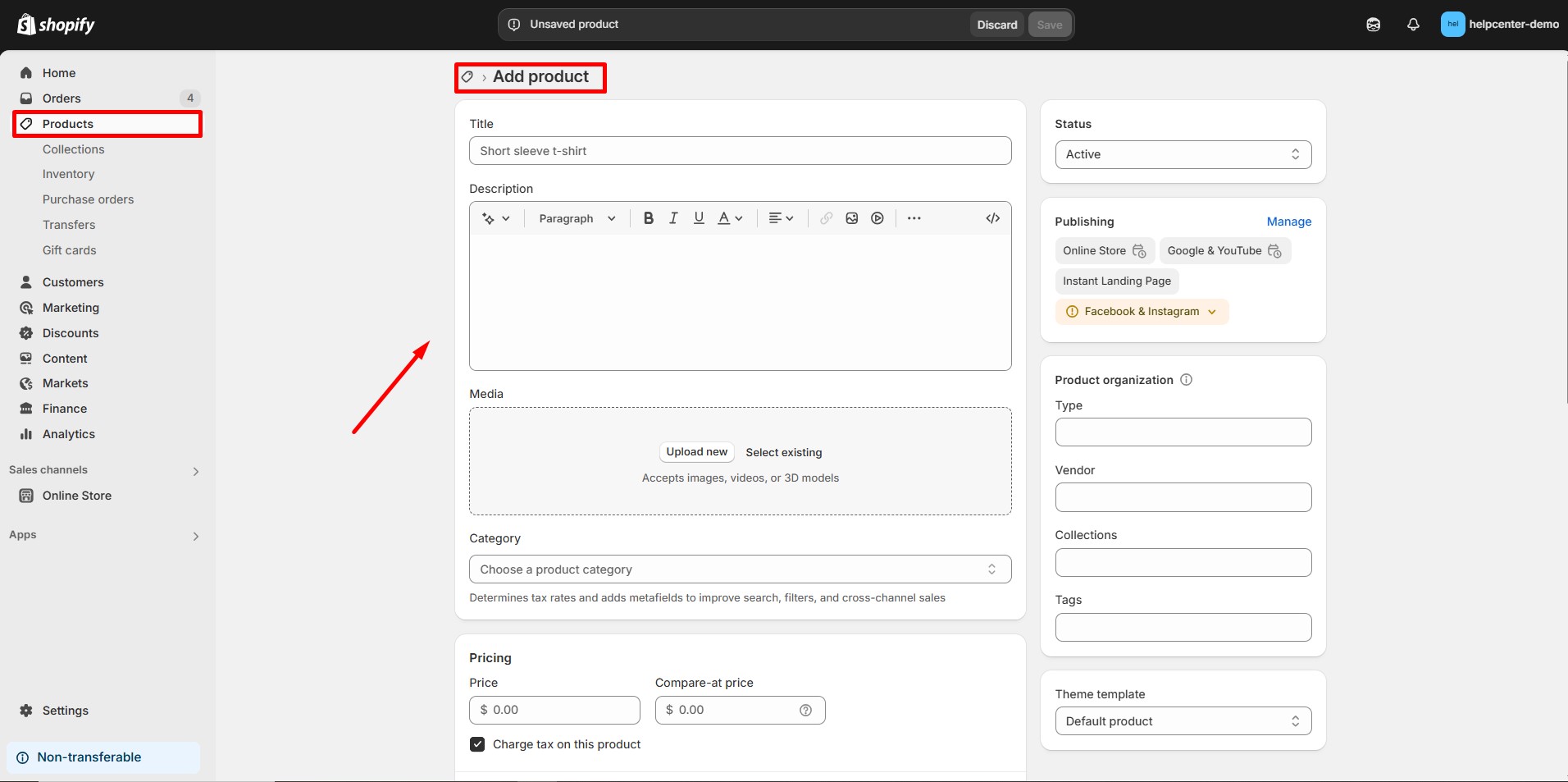Open the Theme template dropdown
The height and width of the screenshot is (782, 1568).
(1183, 721)
